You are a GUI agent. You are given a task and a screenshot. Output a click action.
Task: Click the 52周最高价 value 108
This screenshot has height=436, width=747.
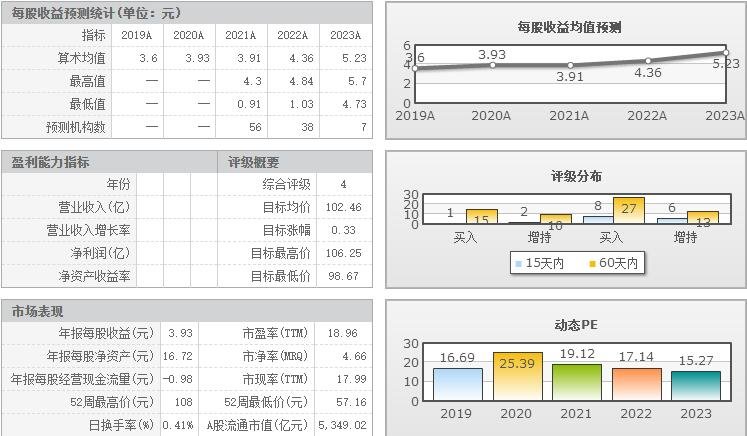click(183, 402)
